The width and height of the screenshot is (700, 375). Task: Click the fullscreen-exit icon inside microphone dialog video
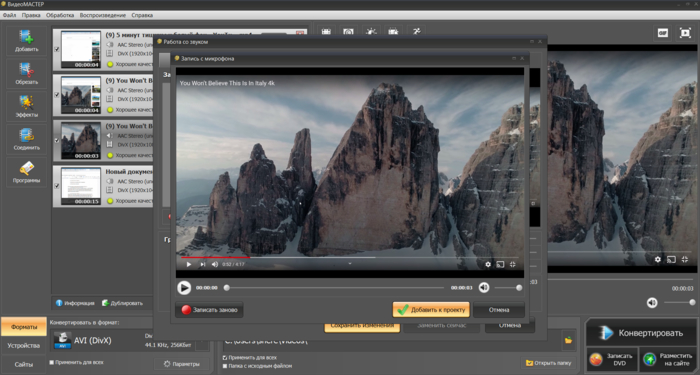512,264
